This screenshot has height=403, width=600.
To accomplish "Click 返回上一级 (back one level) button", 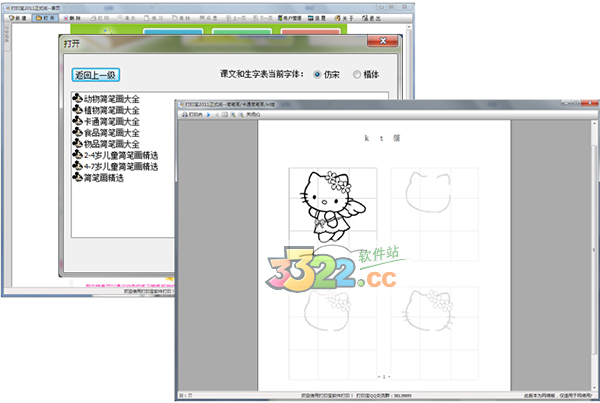I will pos(96,75).
